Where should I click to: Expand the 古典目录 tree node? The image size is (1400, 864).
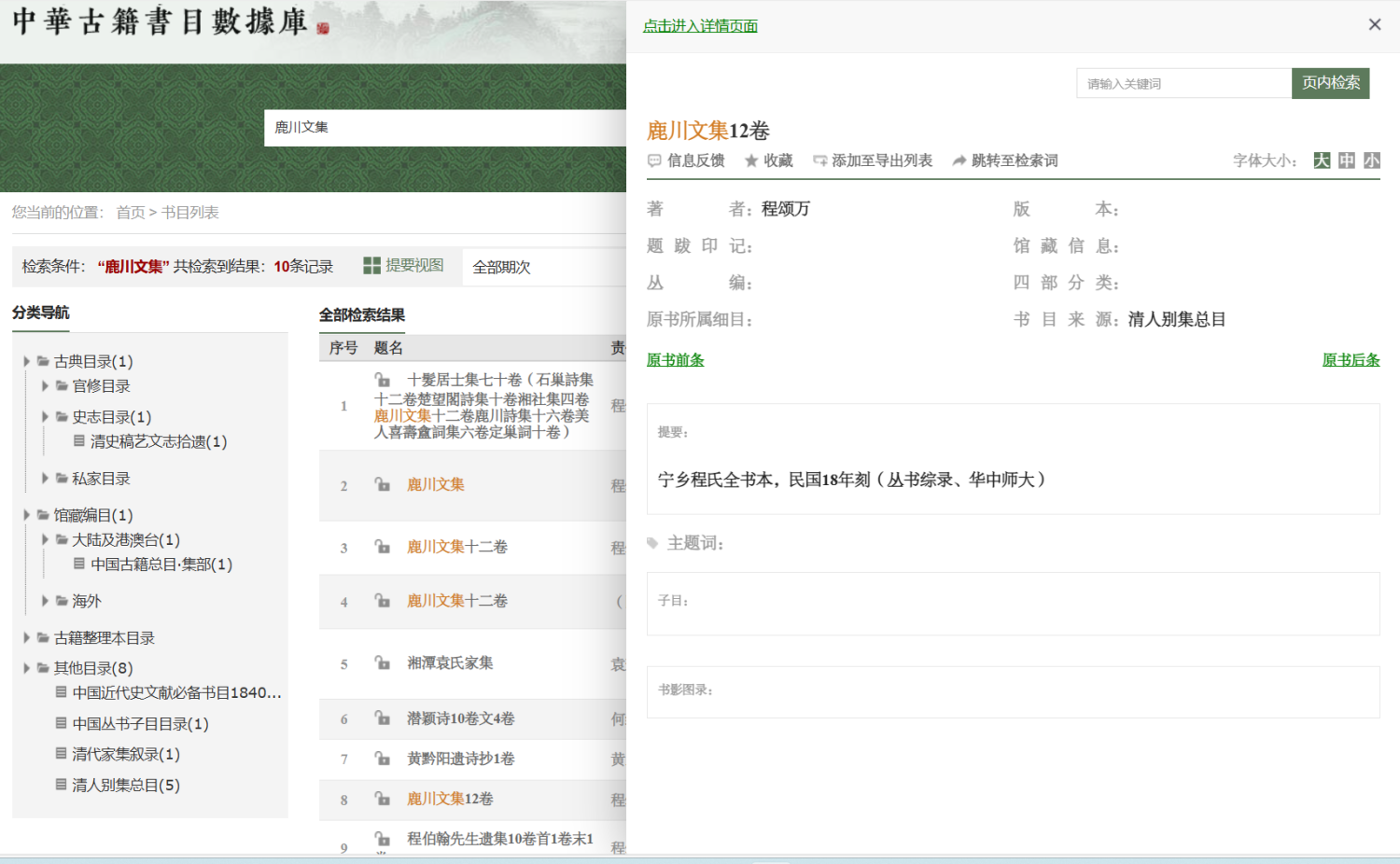point(25,361)
